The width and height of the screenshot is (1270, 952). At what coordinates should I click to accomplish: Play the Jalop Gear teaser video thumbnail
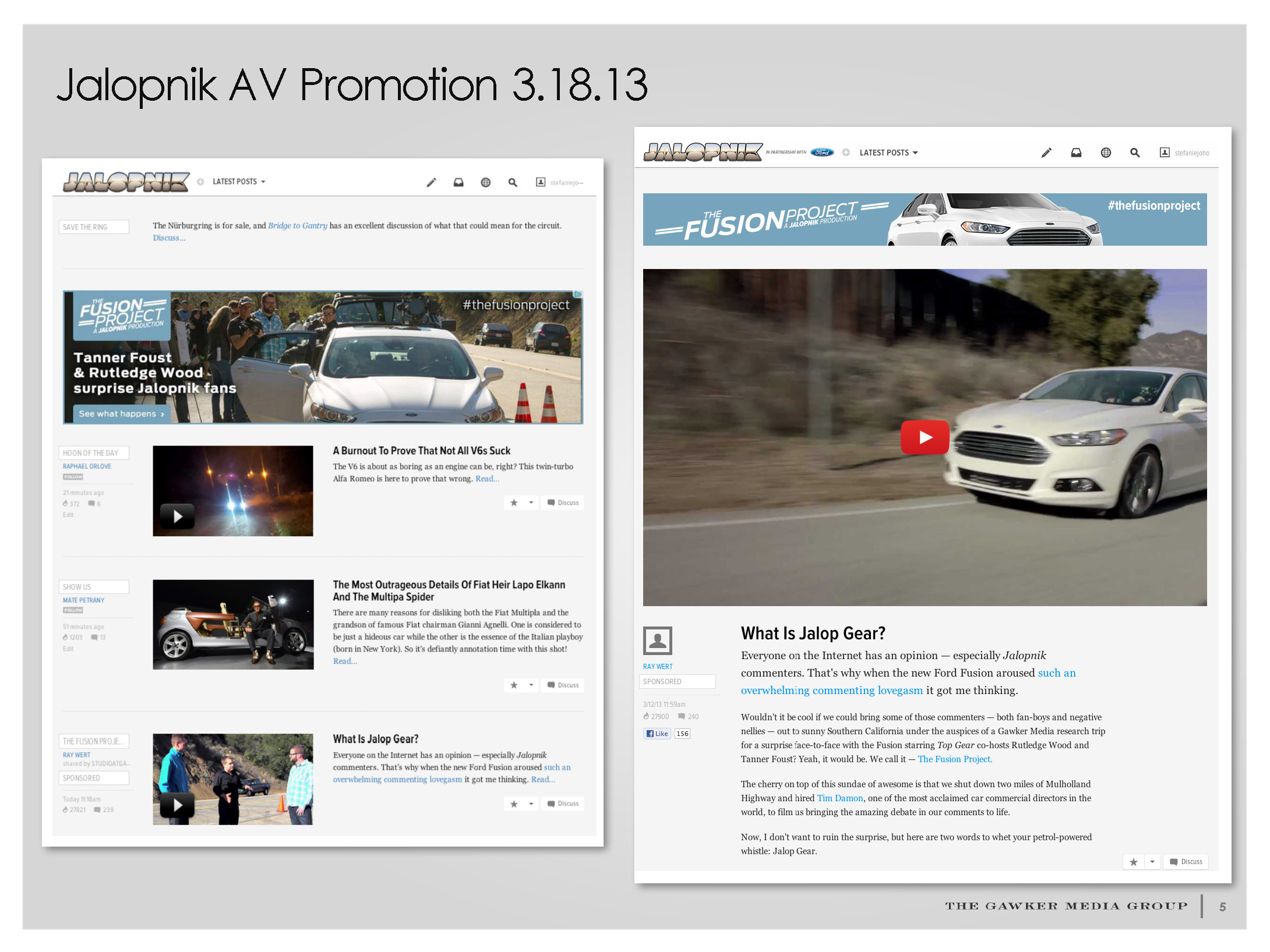(177, 805)
